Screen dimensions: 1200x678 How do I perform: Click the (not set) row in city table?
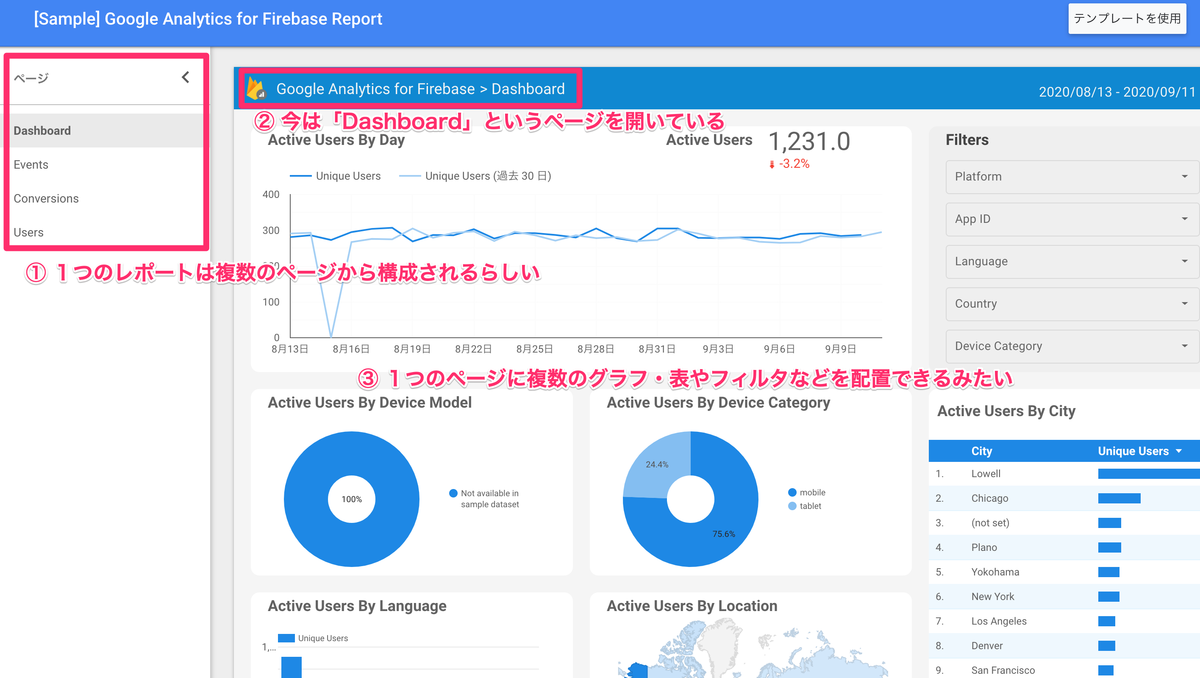click(1064, 523)
